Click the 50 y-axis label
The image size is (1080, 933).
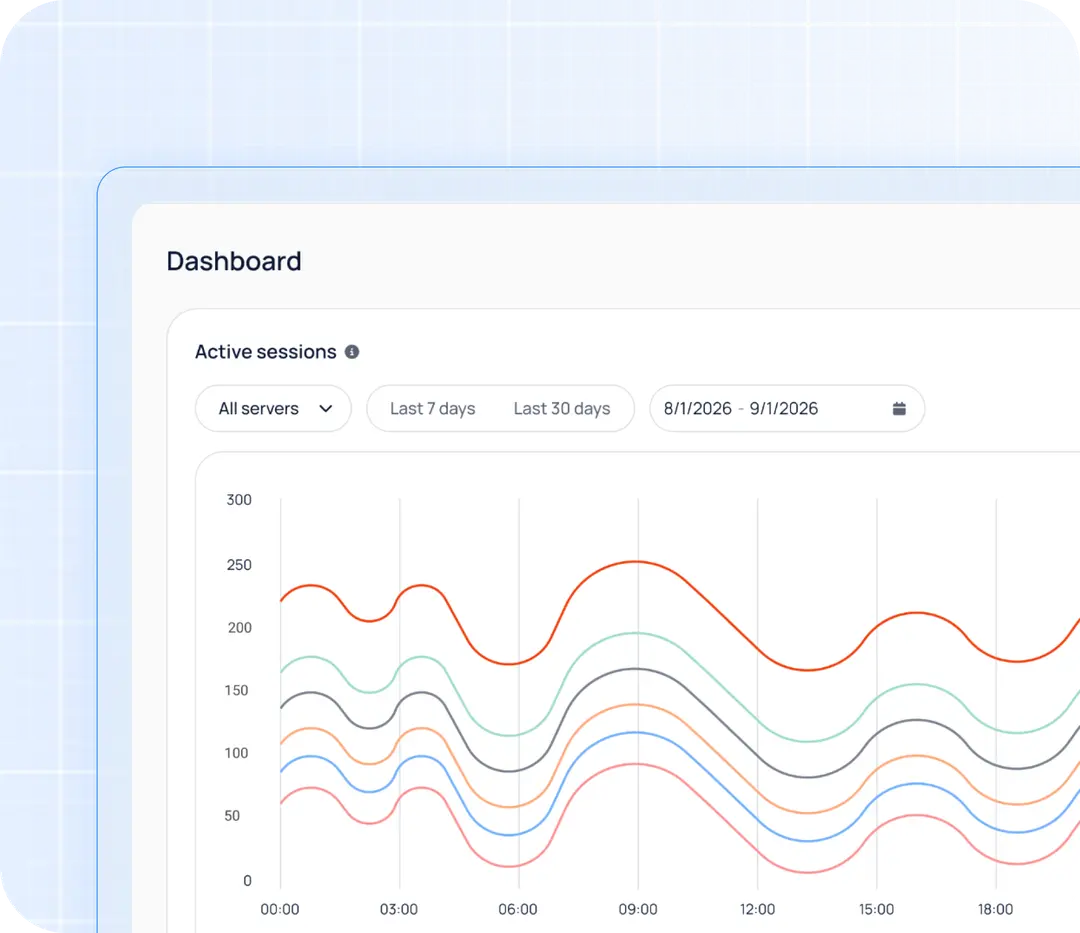point(232,815)
